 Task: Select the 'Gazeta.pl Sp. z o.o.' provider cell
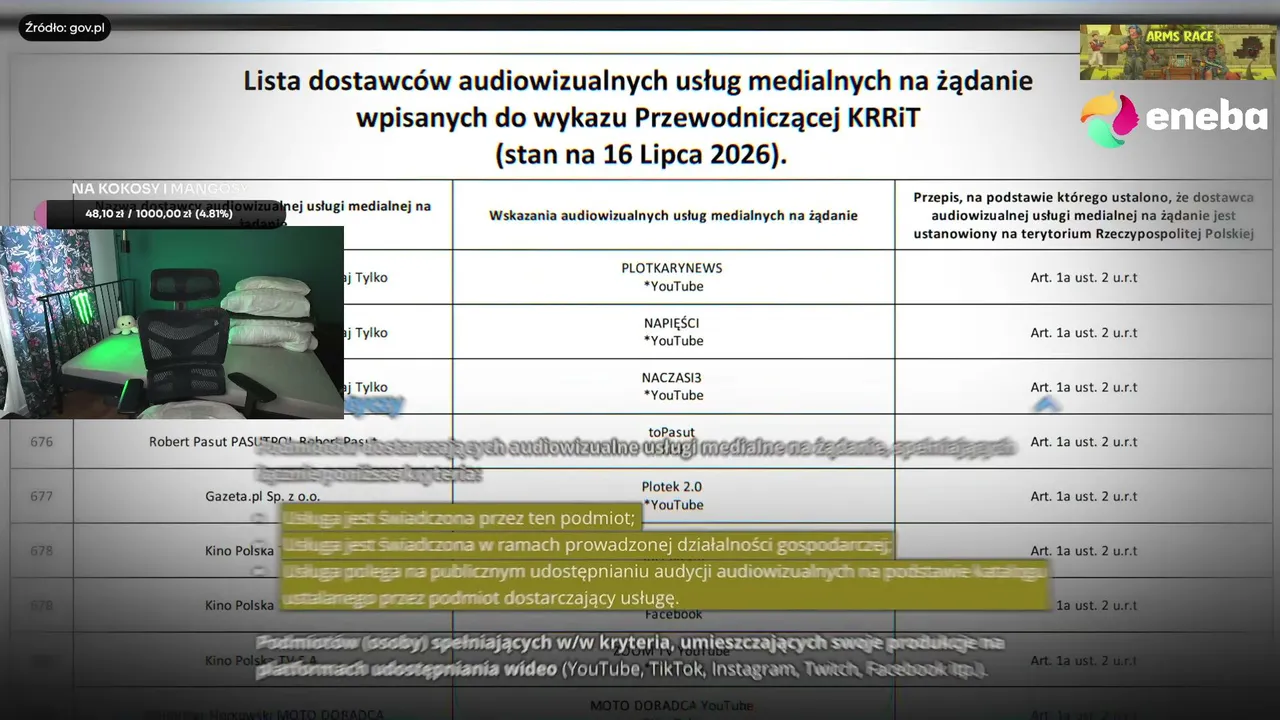tap(263, 496)
